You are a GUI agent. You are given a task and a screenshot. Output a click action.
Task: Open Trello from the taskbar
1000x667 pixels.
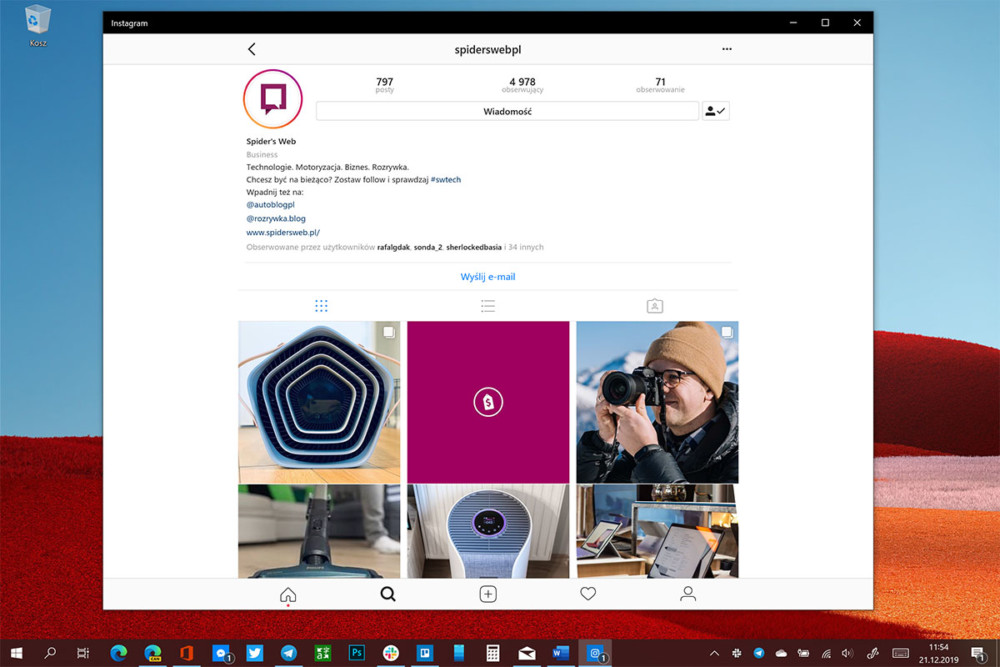(x=425, y=653)
